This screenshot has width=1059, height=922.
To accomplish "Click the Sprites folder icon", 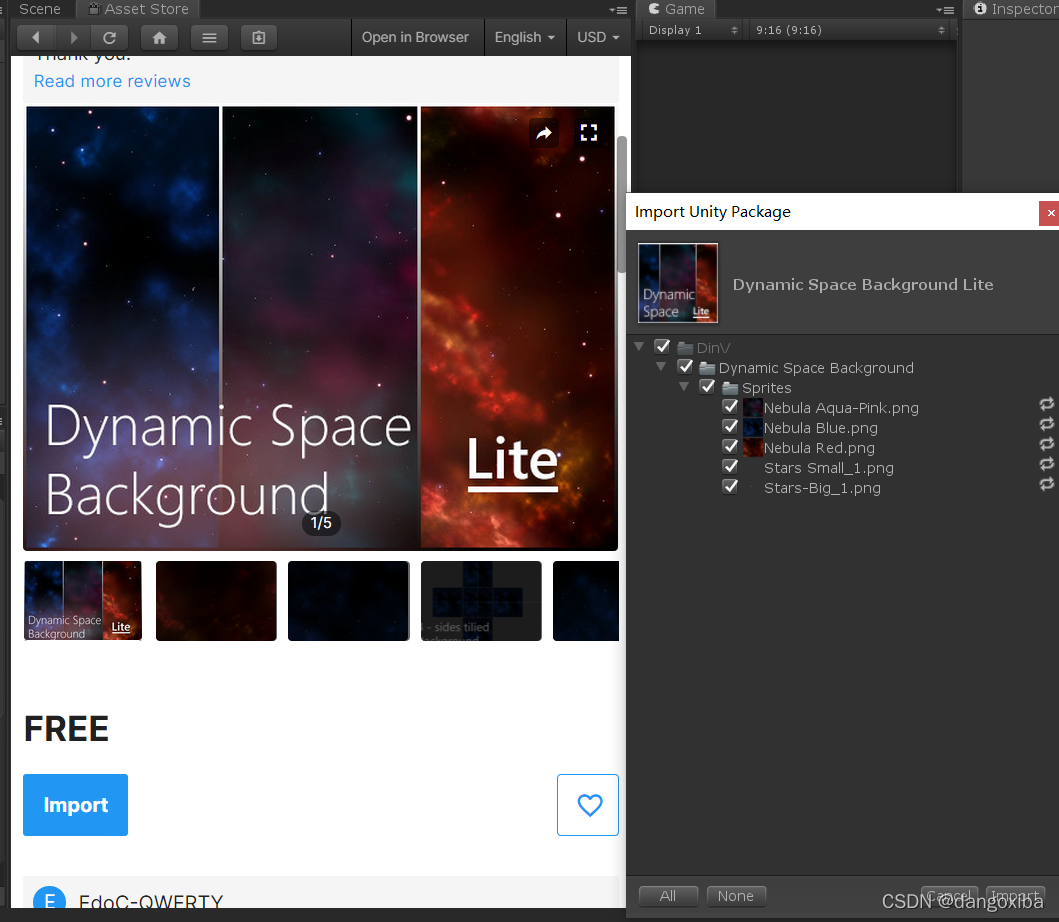I will [x=729, y=388].
